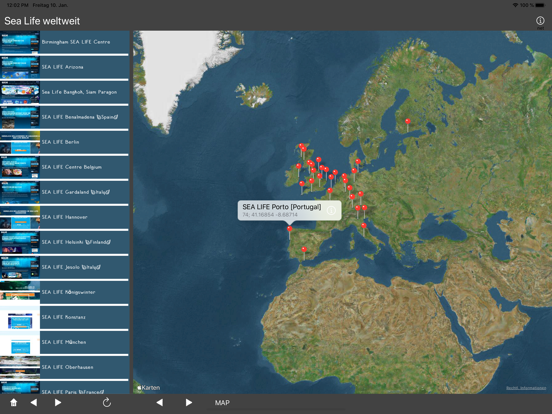This screenshot has height=414, width=552.
Task: Open SEA LIFE Benalmadena entry
Action: (64, 117)
